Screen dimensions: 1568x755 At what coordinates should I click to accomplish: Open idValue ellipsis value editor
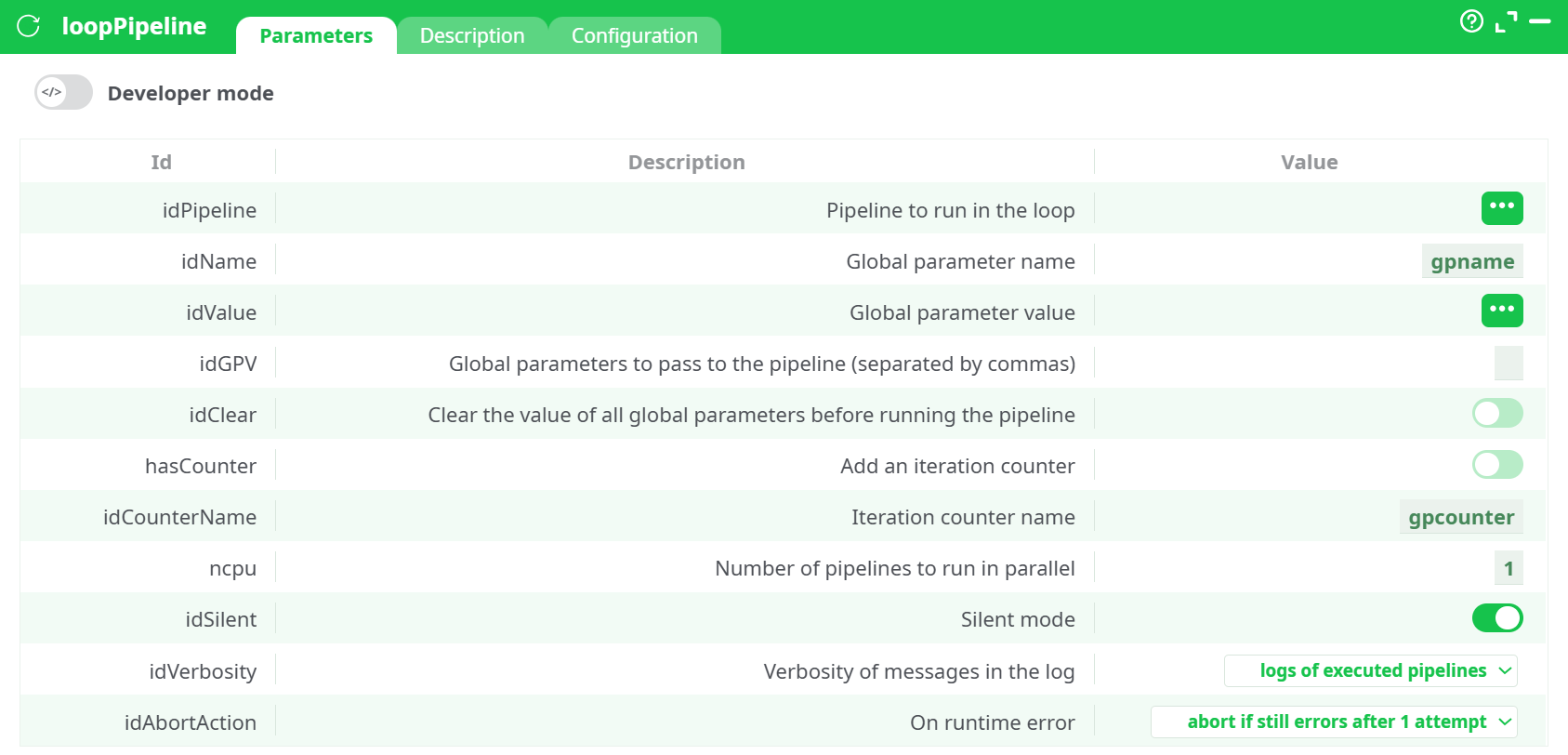[x=1501, y=311]
